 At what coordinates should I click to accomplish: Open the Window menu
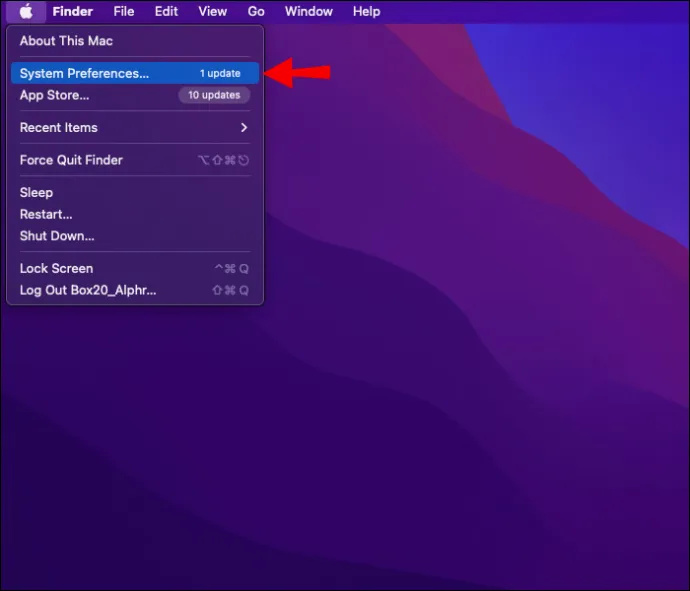(x=308, y=11)
